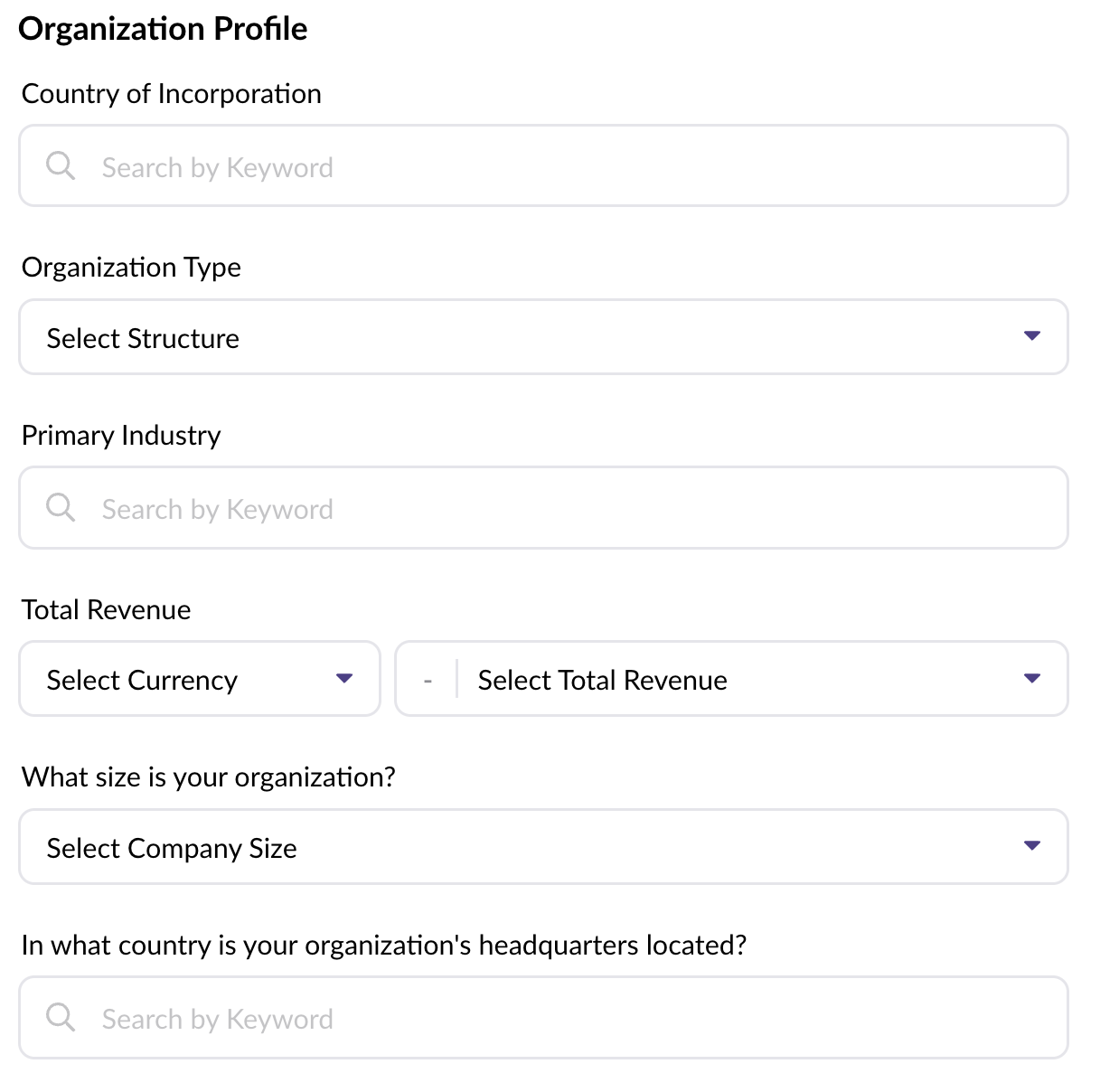This screenshot has width=1119, height=1092.
Task: Click the arrow icon beside Select Structure
Action: pos(1032,335)
